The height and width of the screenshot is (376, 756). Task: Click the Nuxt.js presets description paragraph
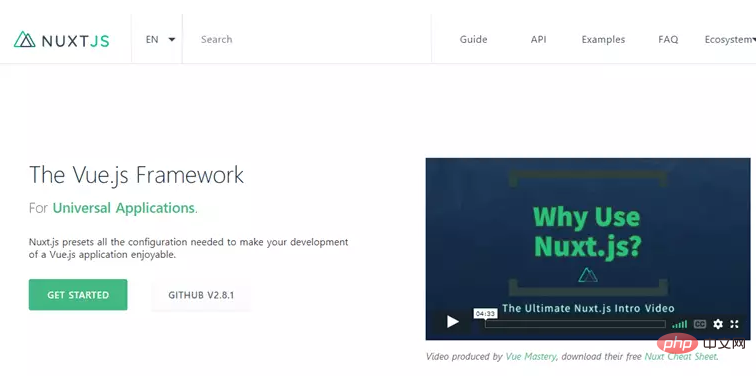coord(188,248)
